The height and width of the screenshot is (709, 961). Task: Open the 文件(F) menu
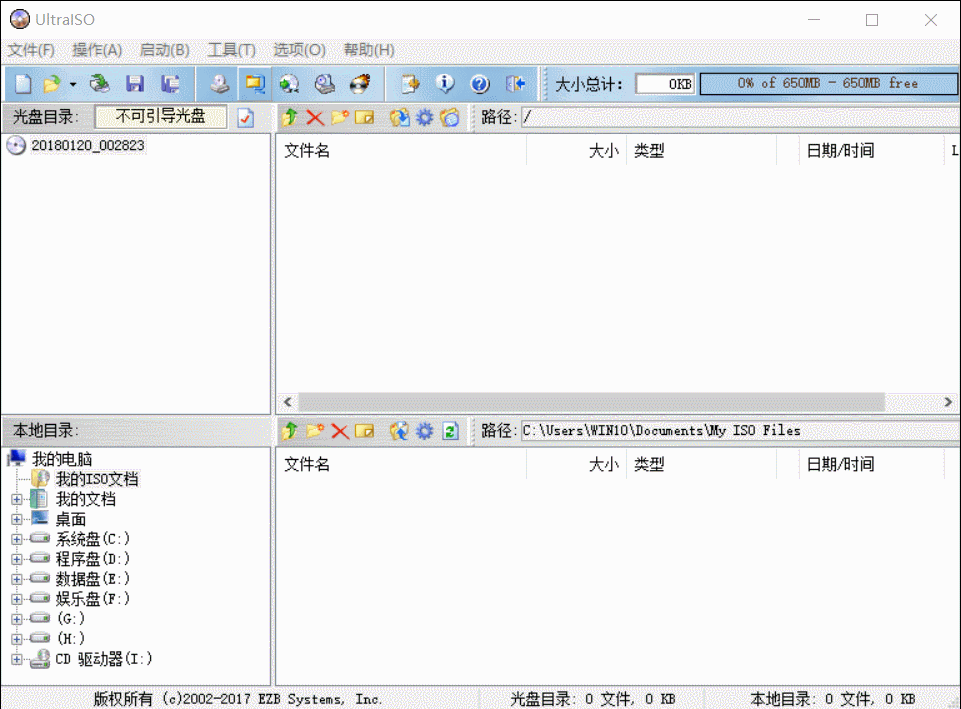coord(31,50)
